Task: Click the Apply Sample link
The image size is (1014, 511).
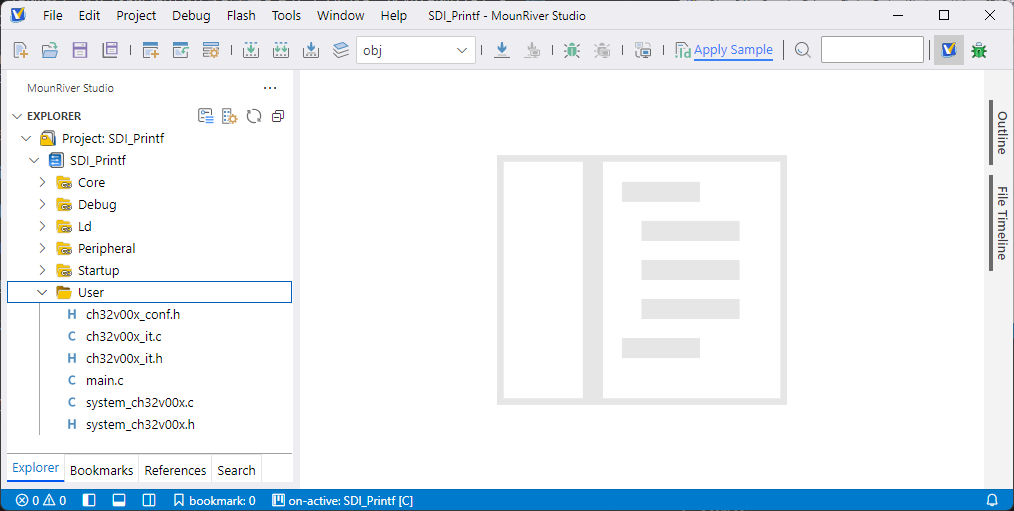Action: [732, 50]
